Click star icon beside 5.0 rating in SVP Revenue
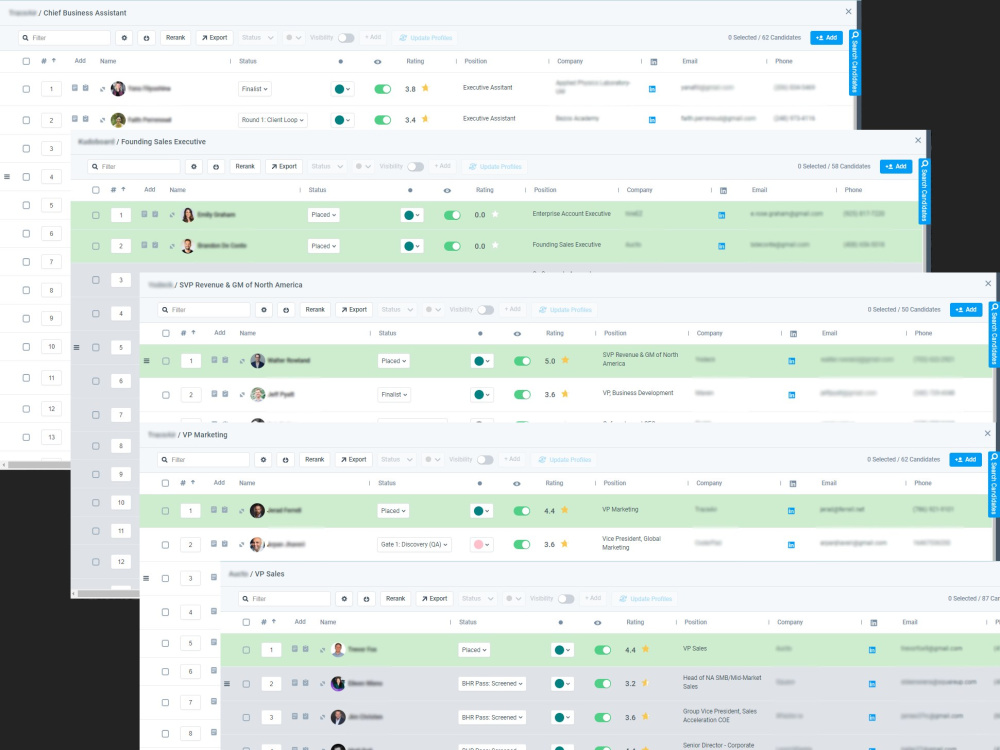This screenshot has height=750, width=1000. tap(565, 360)
